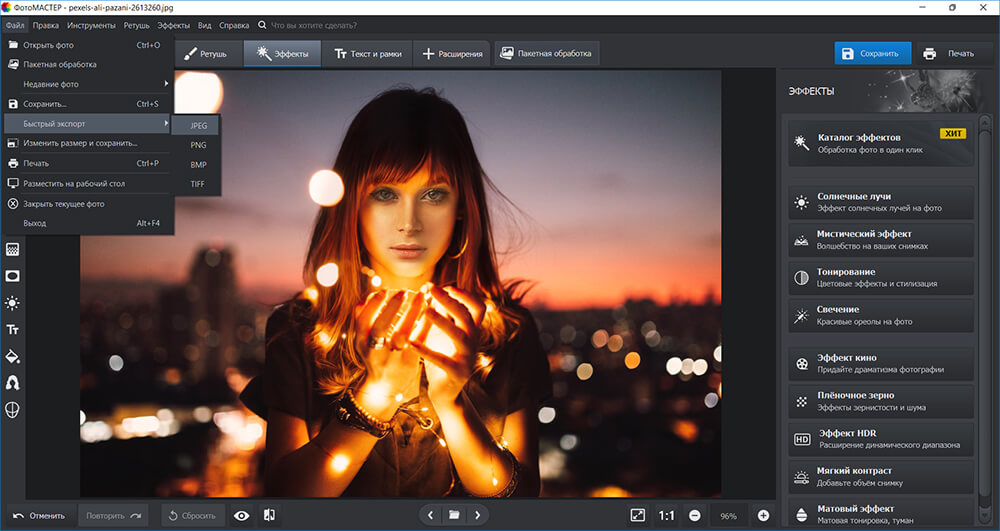Click the Отменить undo button
This screenshot has width=1000, height=531.
pos(40,516)
